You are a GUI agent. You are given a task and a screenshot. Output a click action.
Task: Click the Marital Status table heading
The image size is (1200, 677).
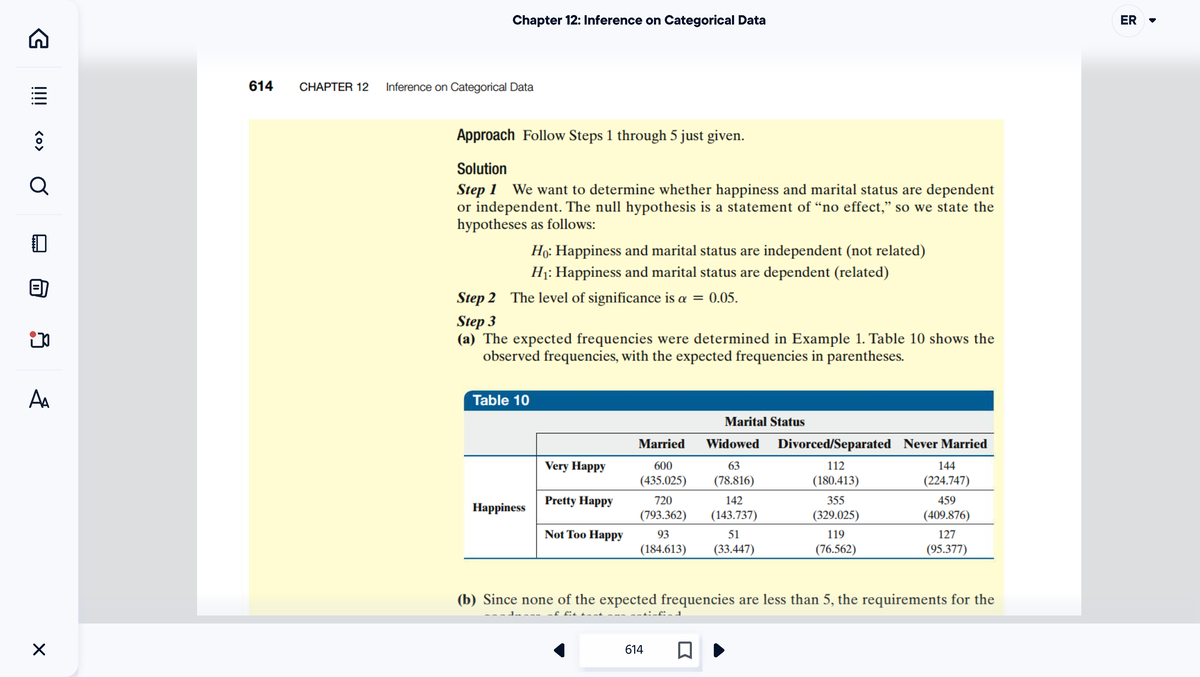(764, 422)
